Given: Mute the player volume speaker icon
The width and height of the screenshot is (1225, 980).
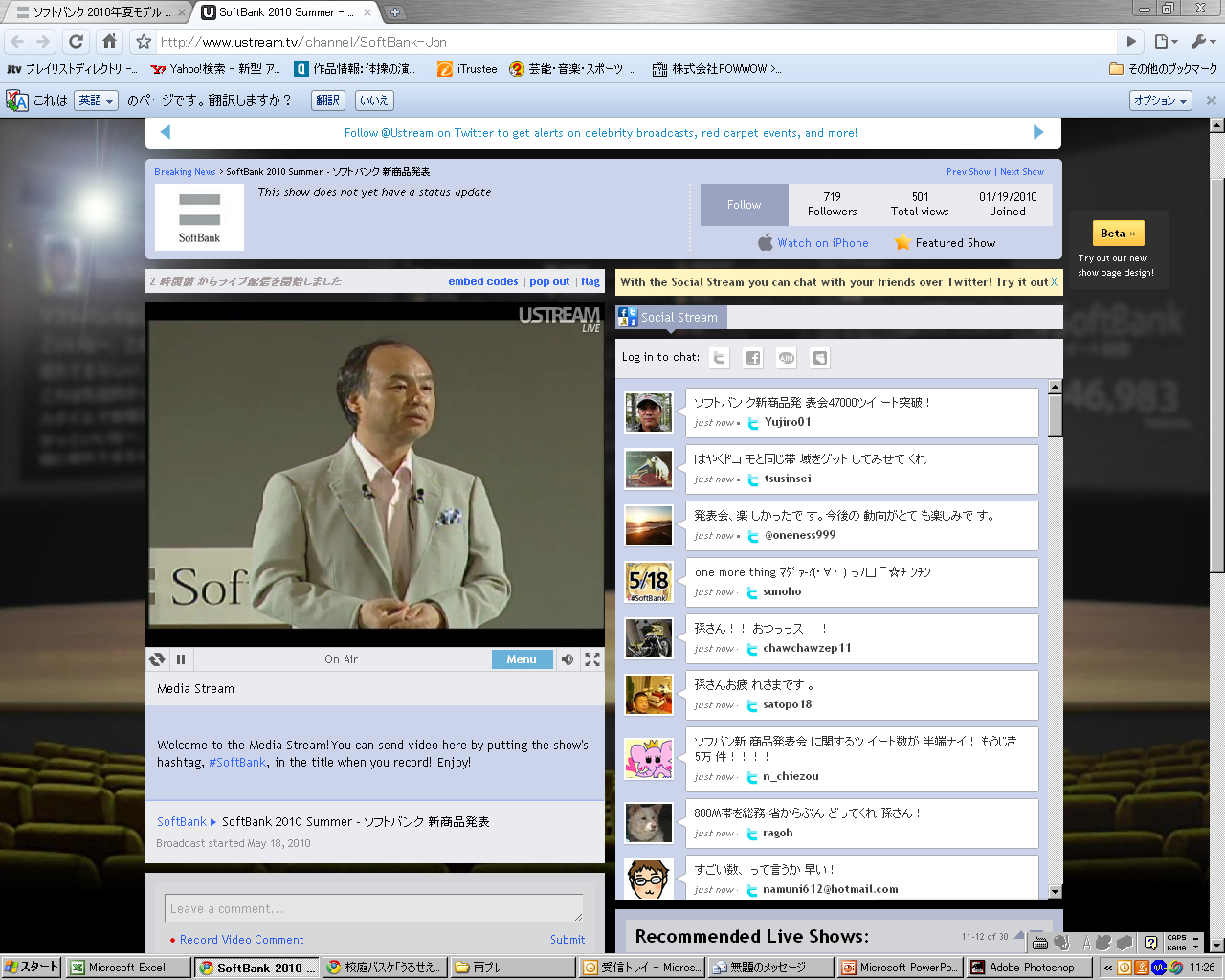Looking at the screenshot, I should click(x=568, y=659).
